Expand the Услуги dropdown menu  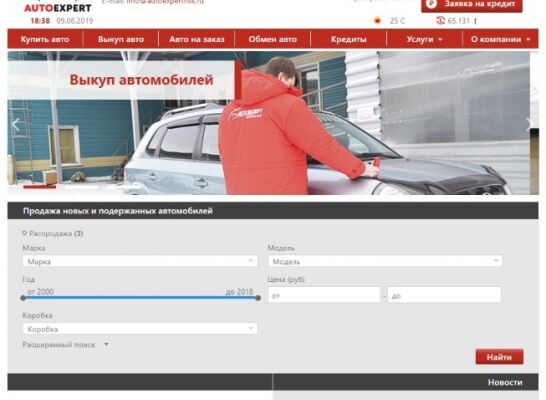pyautogui.click(x=424, y=39)
